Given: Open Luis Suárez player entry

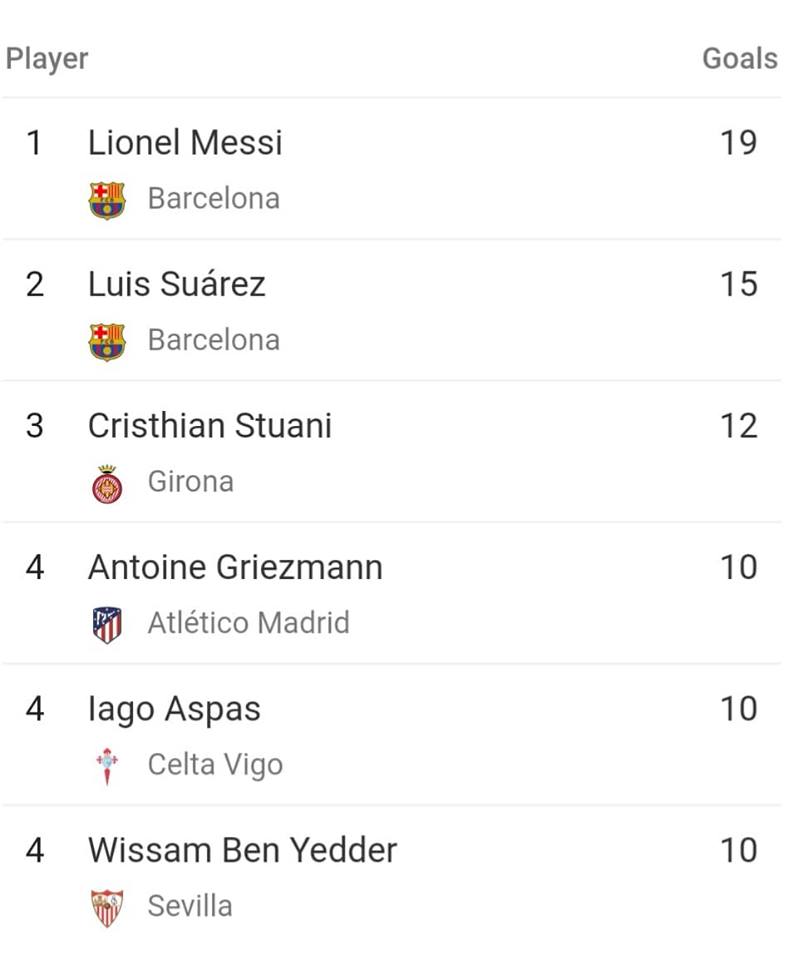Looking at the screenshot, I should [176, 284].
